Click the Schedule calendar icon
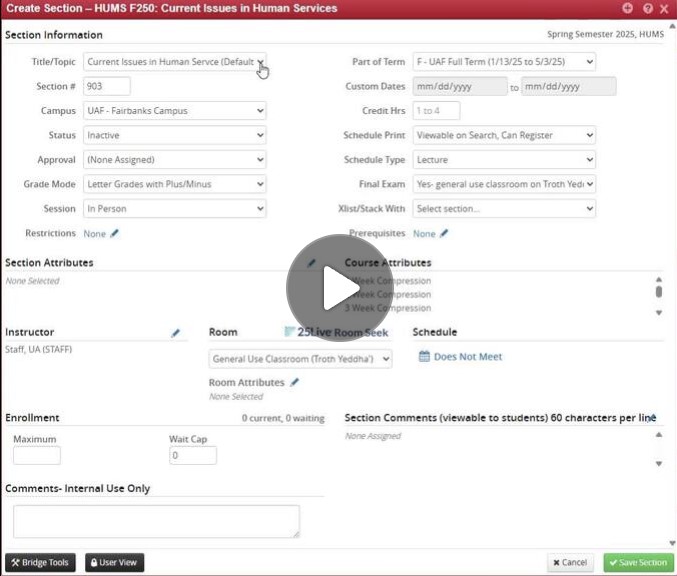Viewport: 677px width, 576px height. point(424,357)
